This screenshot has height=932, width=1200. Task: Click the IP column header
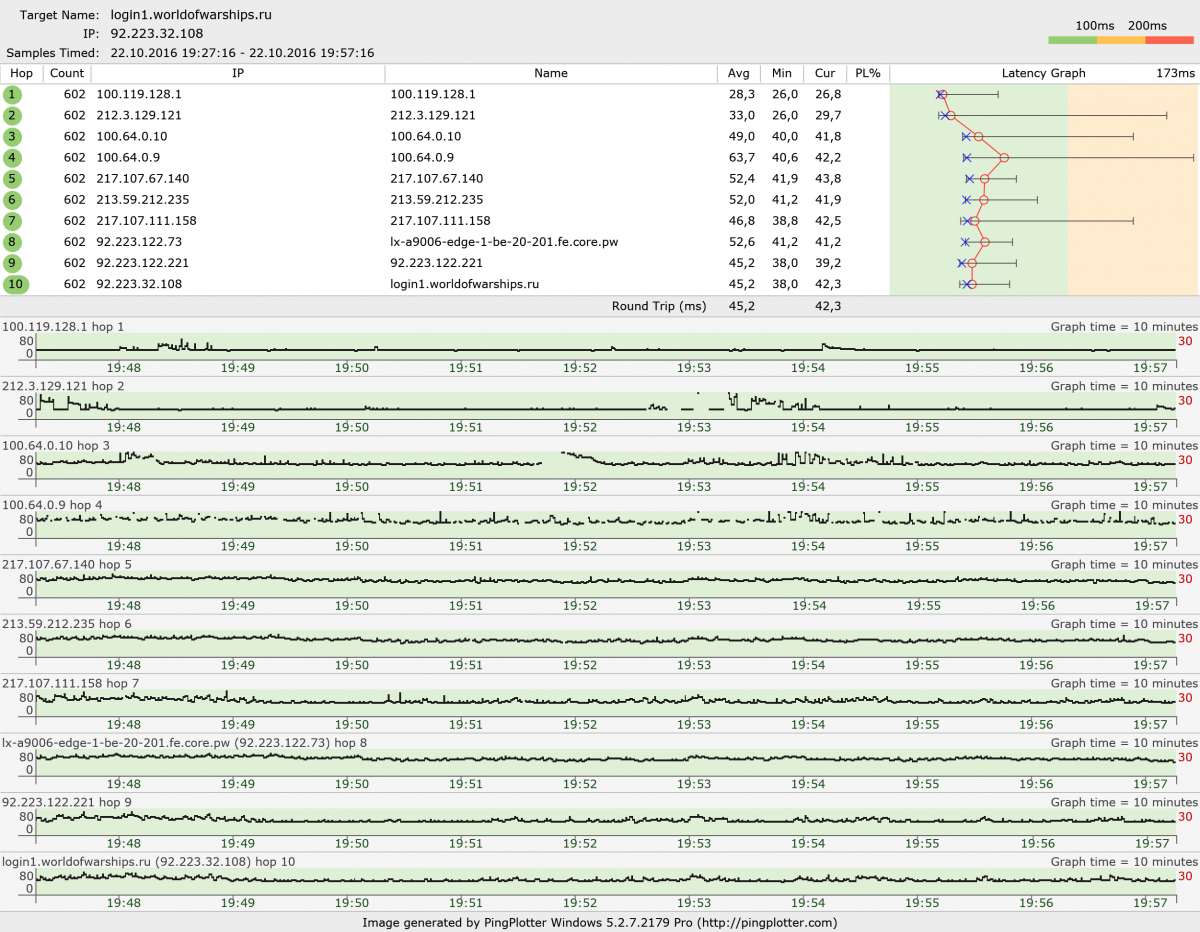tap(237, 73)
